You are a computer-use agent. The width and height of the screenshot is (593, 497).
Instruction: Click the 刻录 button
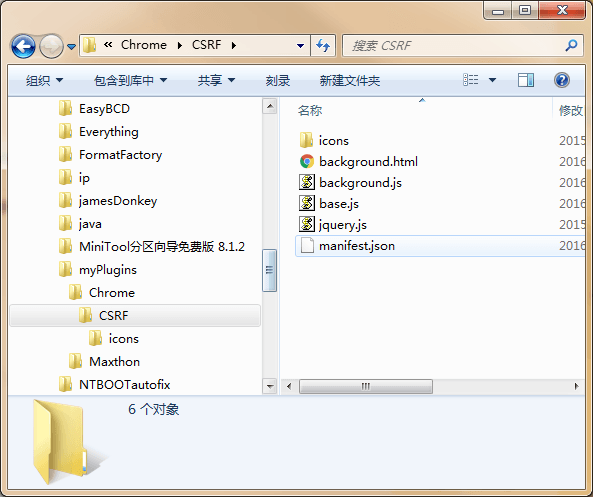[x=278, y=80]
